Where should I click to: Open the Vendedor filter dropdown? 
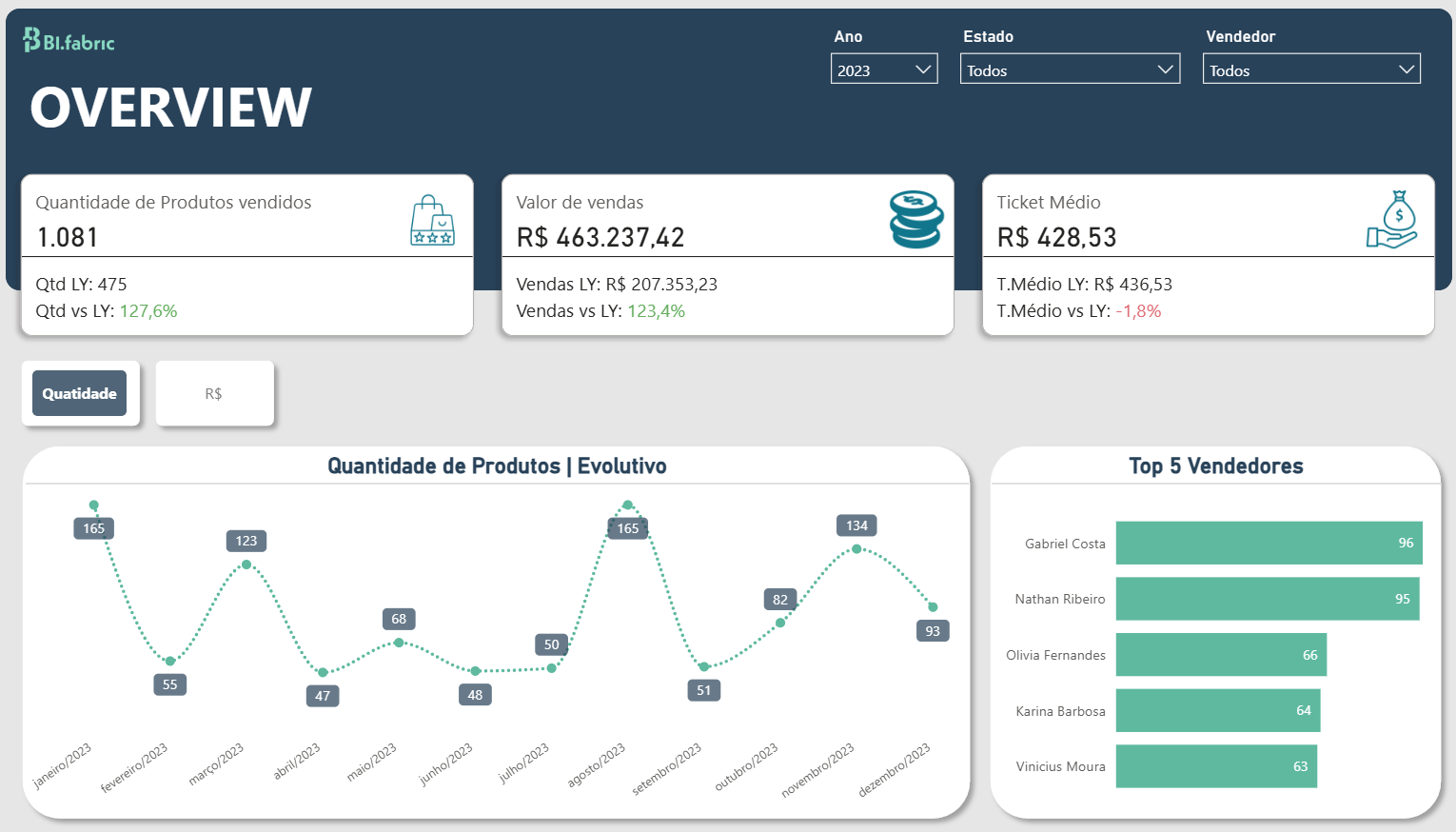(1311, 69)
